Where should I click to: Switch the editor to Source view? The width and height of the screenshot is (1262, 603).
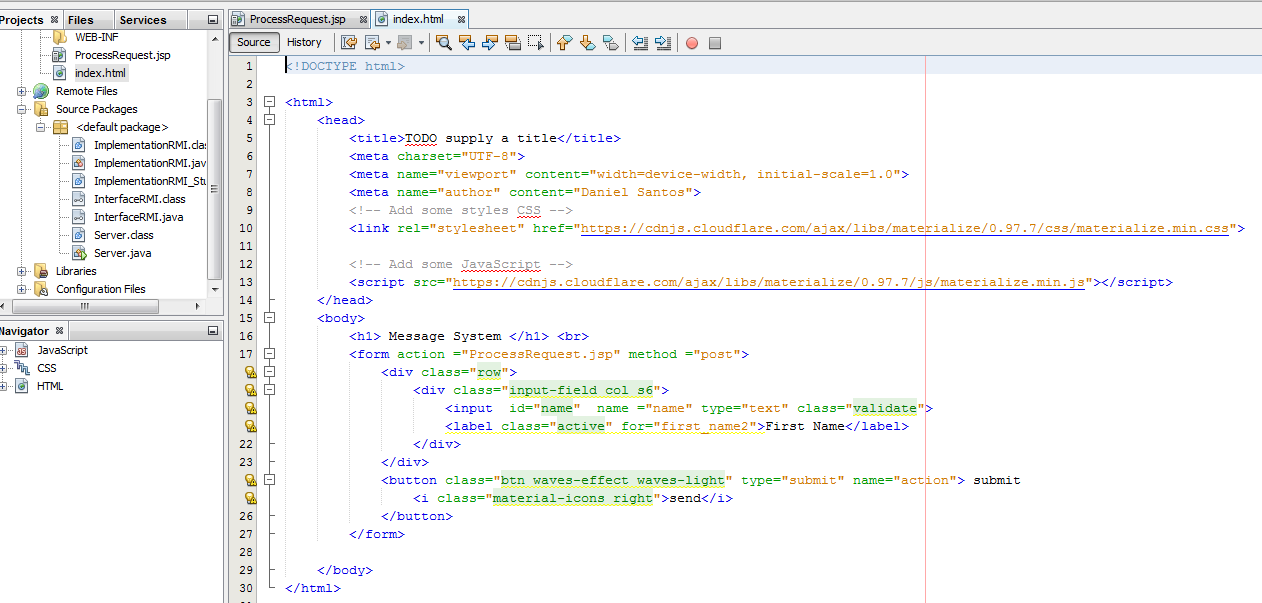[x=254, y=42]
